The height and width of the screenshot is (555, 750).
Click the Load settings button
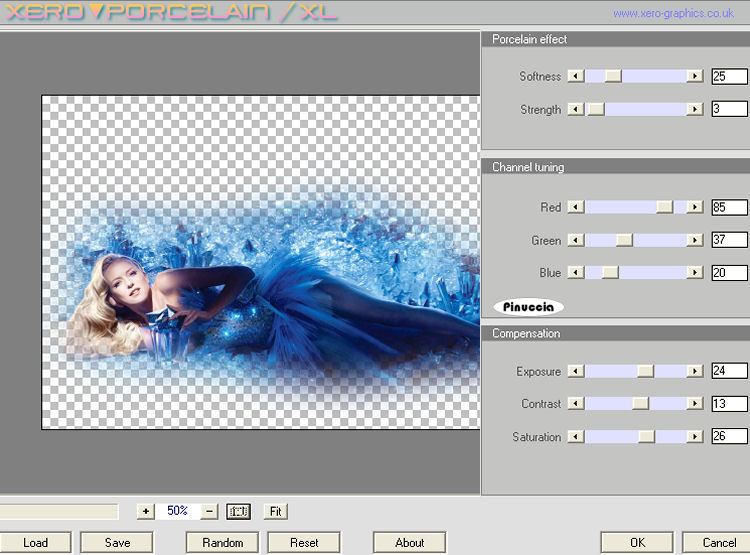pyautogui.click(x=35, y=543)
